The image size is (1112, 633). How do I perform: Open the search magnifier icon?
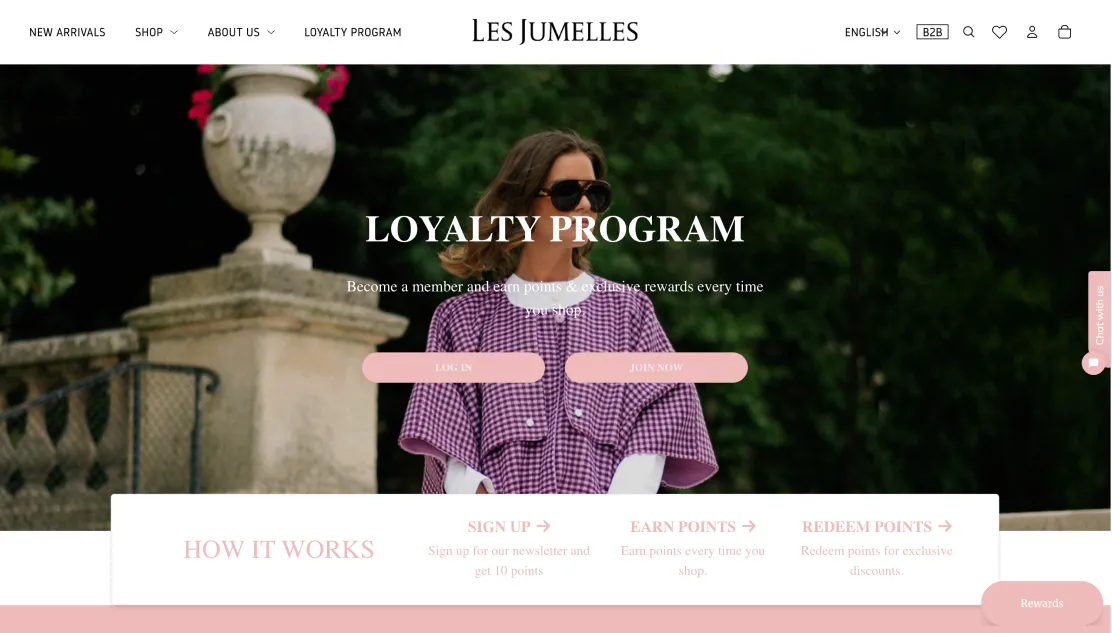pyautogui.click(x=968, y=32)
